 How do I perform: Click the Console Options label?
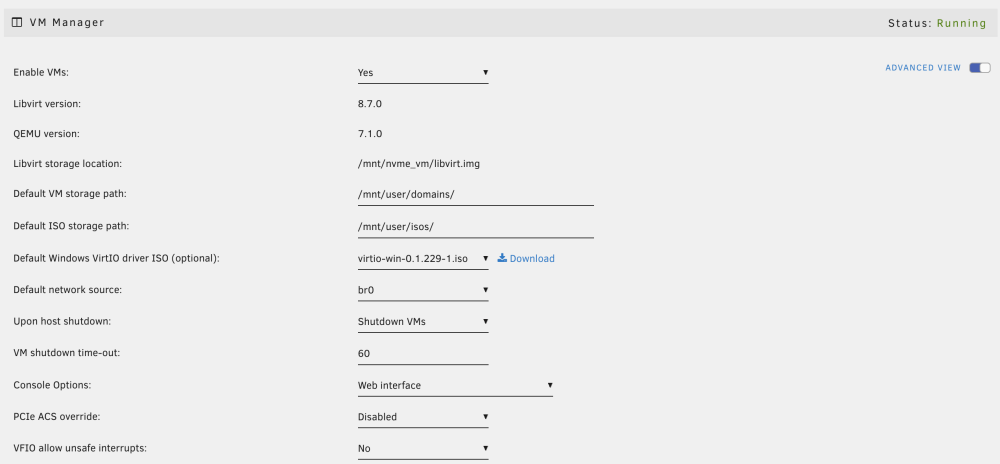52,386
